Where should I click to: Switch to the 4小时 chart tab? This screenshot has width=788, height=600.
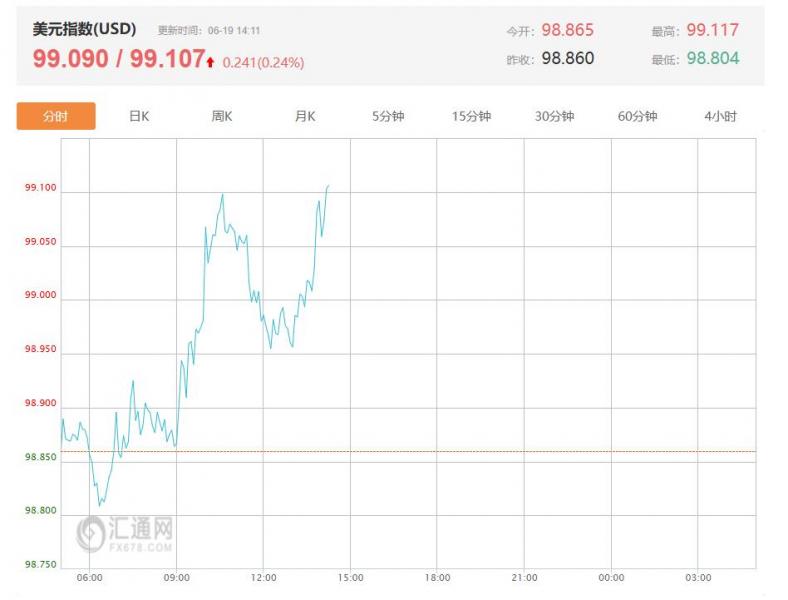click(x=720, y=116)
